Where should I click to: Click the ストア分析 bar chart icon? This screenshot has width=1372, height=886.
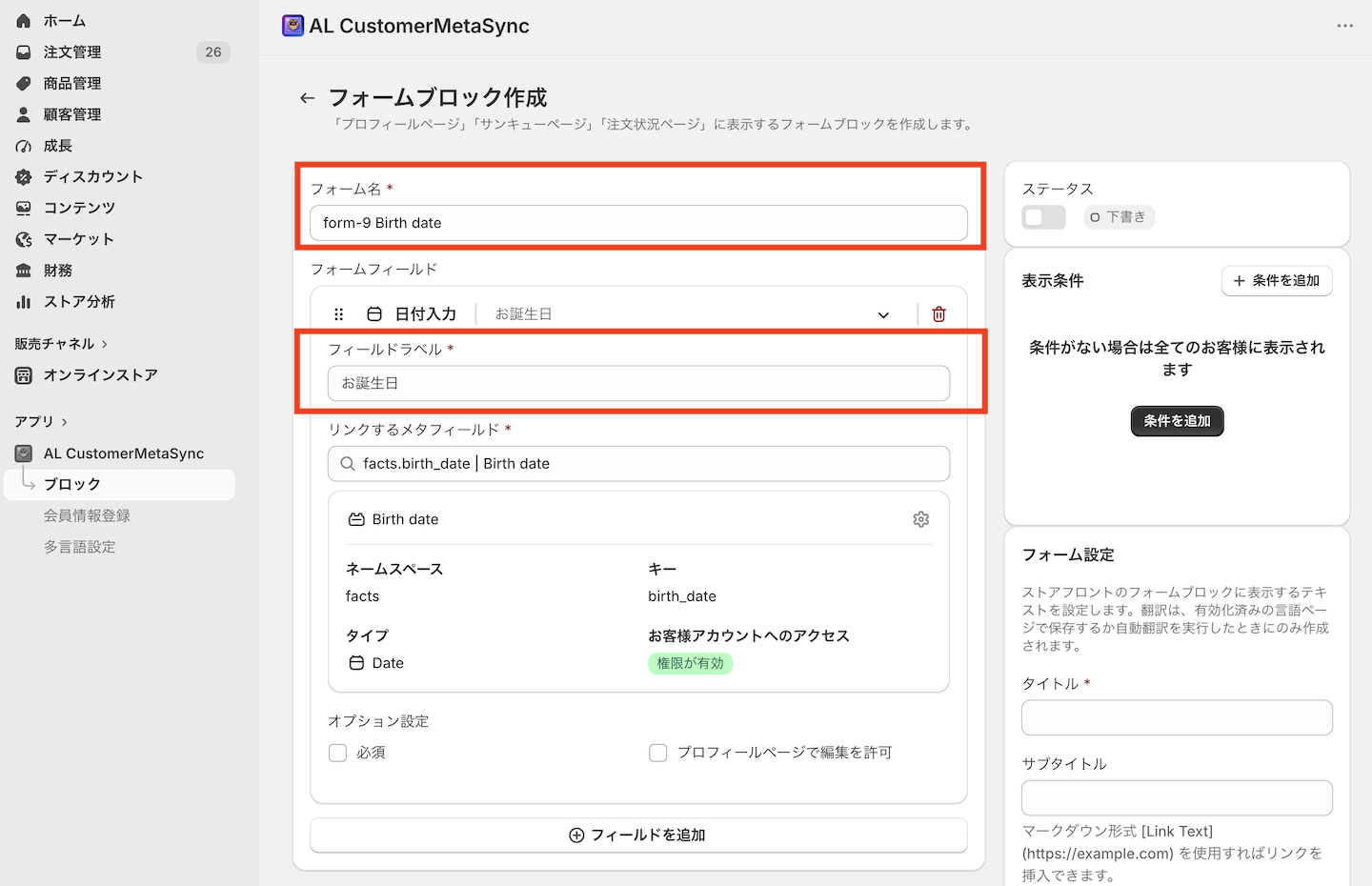tap(24, 301)
